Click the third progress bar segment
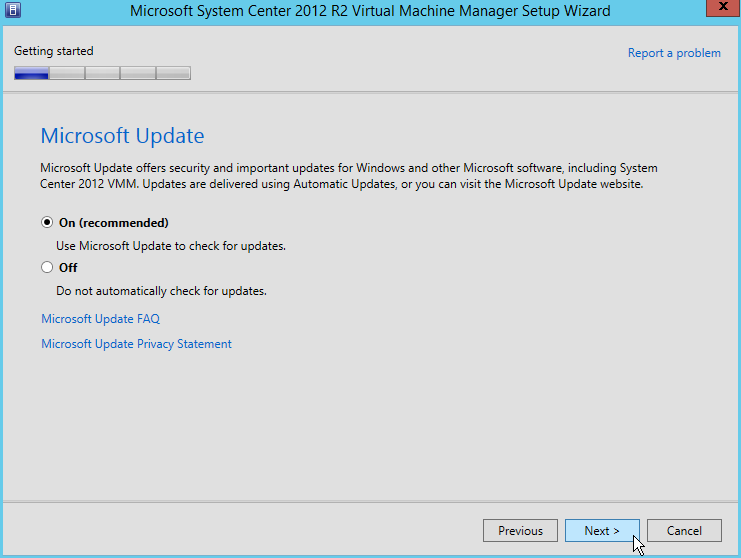This screenshot has width=741, height=558. click(102, 73)
